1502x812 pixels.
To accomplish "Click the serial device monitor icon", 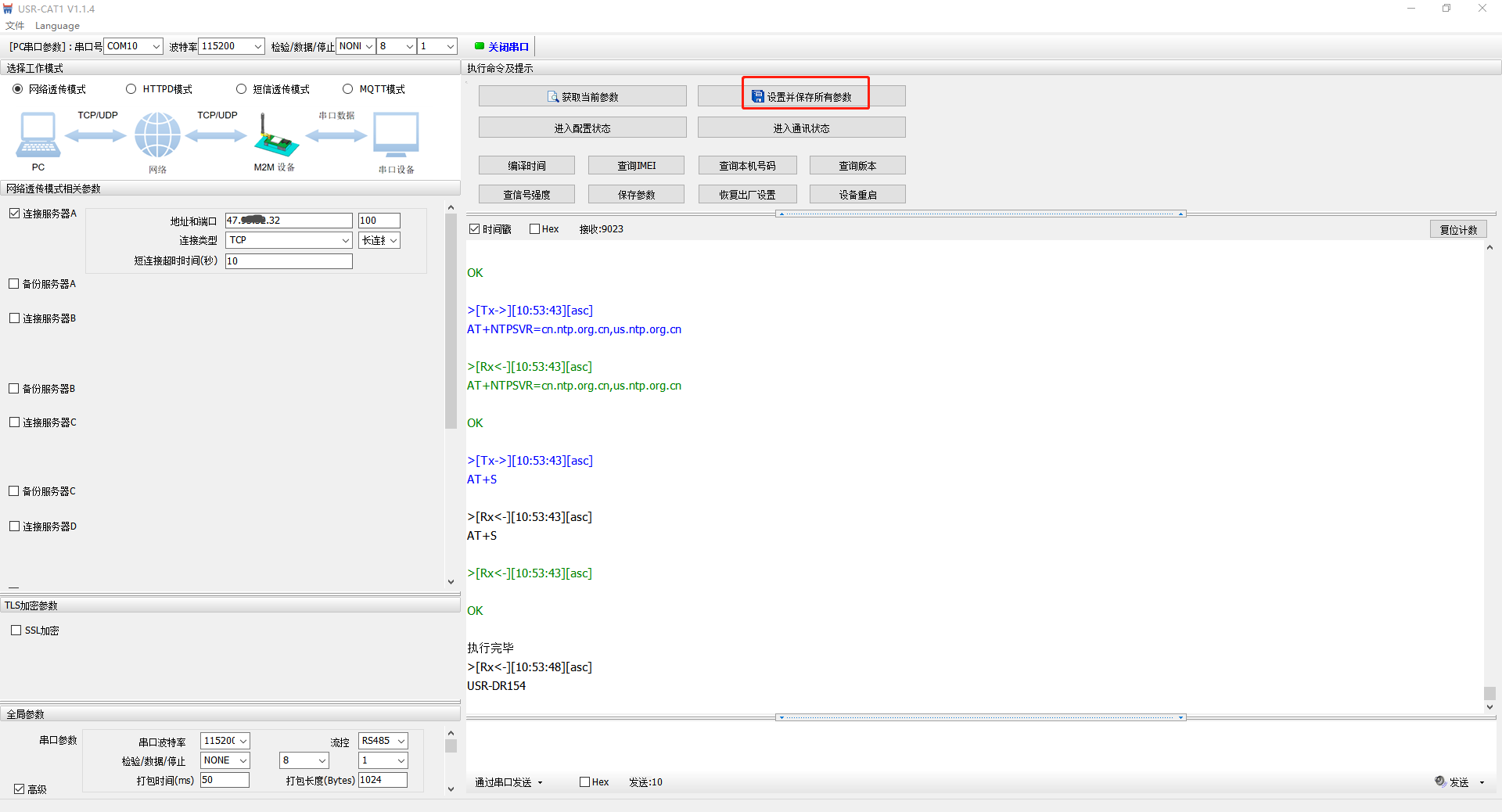I will pyautogui.click(x=396, y=135).
